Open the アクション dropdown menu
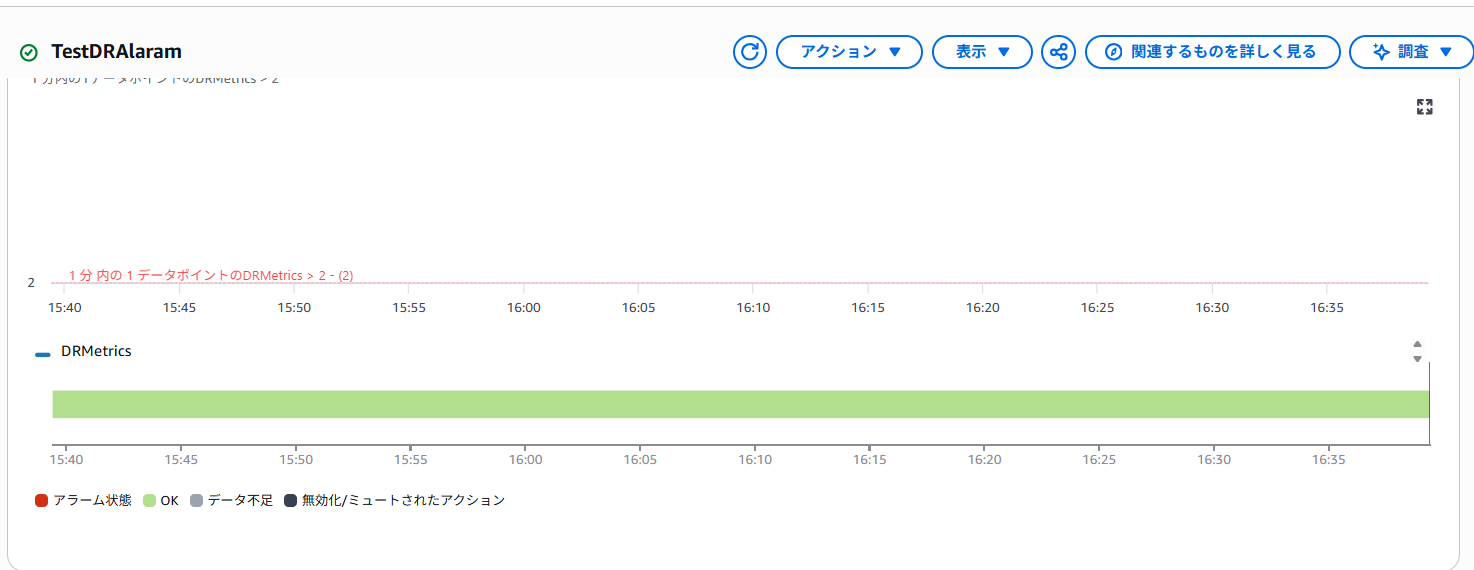Screen dimensions: 1474x570 pos(849,52)
